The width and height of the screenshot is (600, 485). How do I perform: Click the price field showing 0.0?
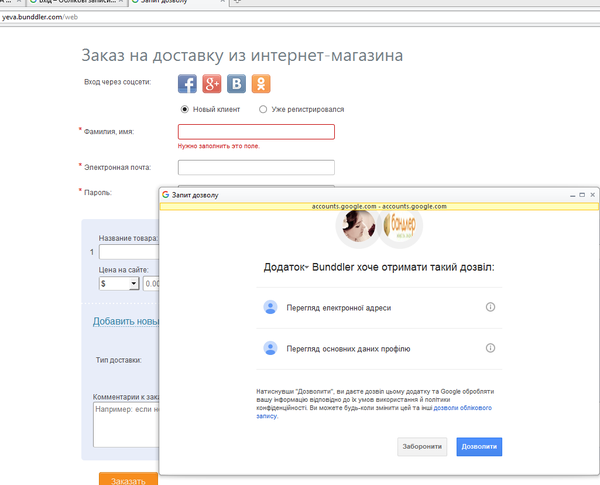(x=152, y=284)
